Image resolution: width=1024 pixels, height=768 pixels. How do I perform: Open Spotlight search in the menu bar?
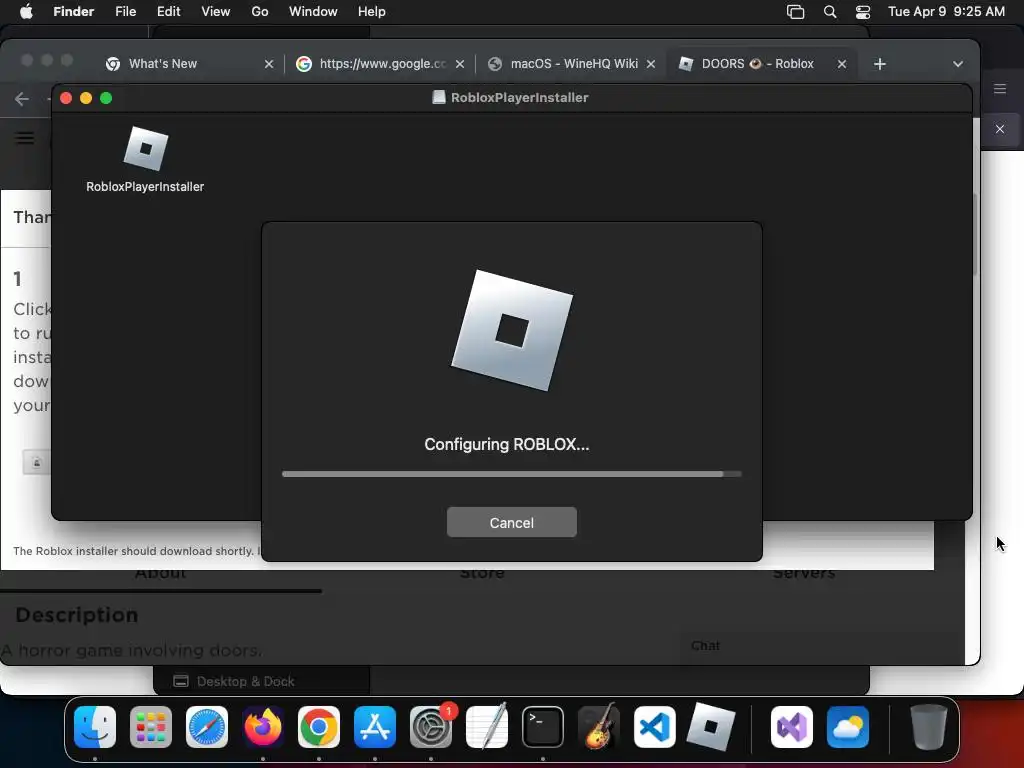point(830,11)
